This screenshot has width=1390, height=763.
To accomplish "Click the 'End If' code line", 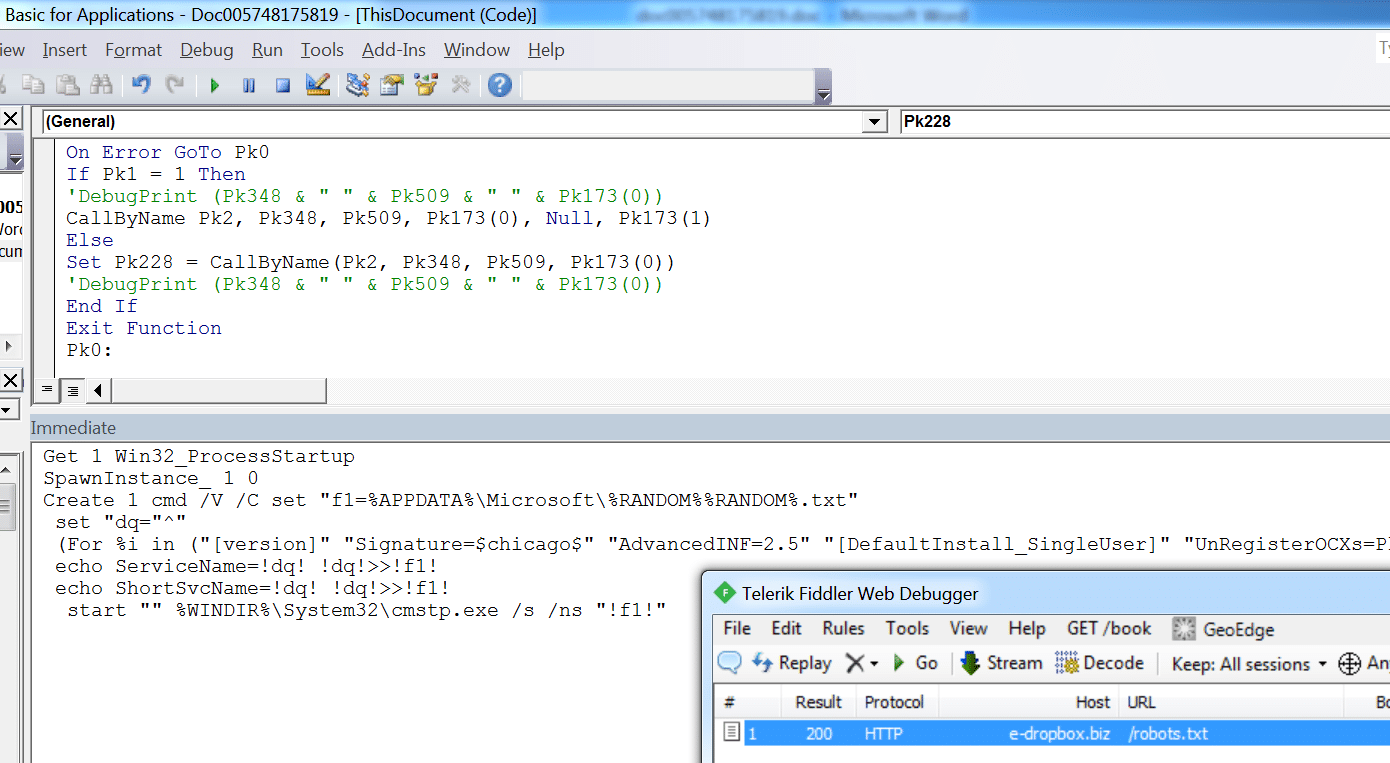I will tap(102, 306).
